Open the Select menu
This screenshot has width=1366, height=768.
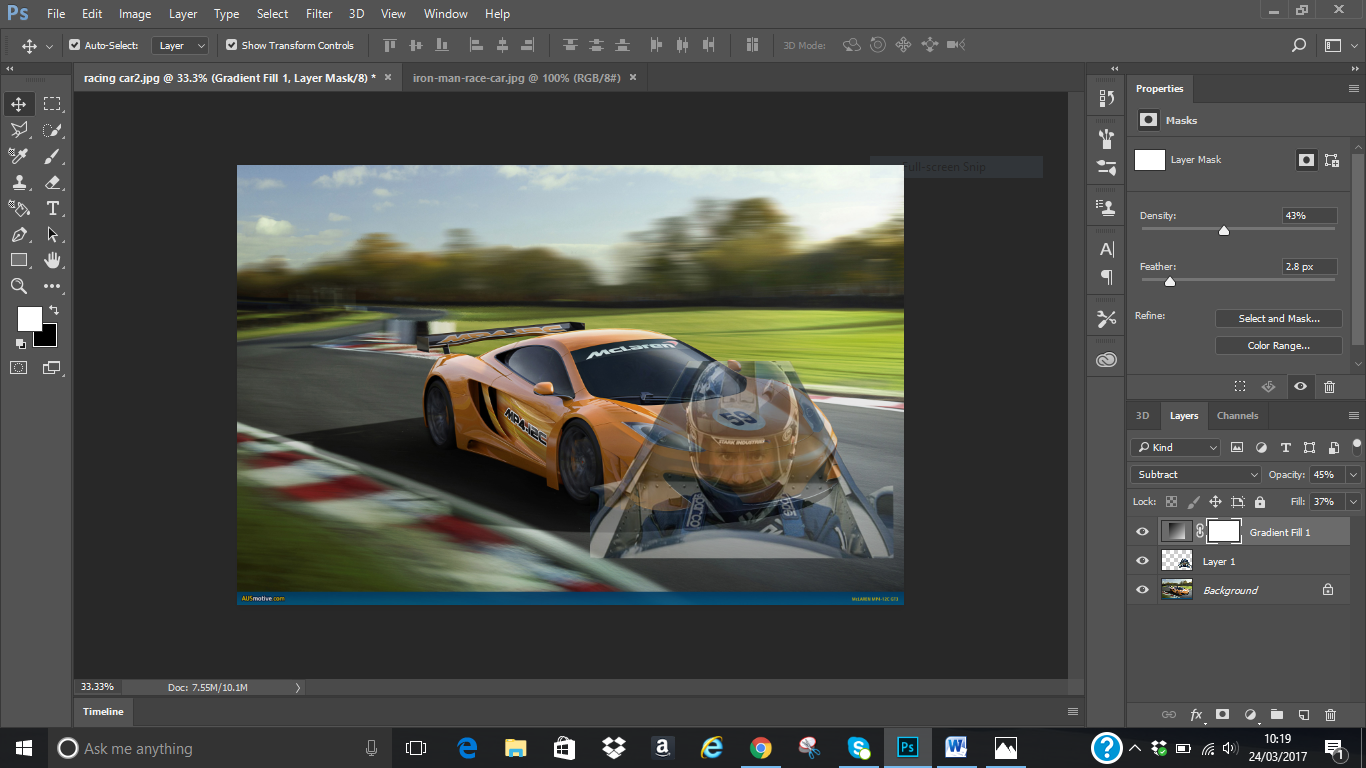272,14
